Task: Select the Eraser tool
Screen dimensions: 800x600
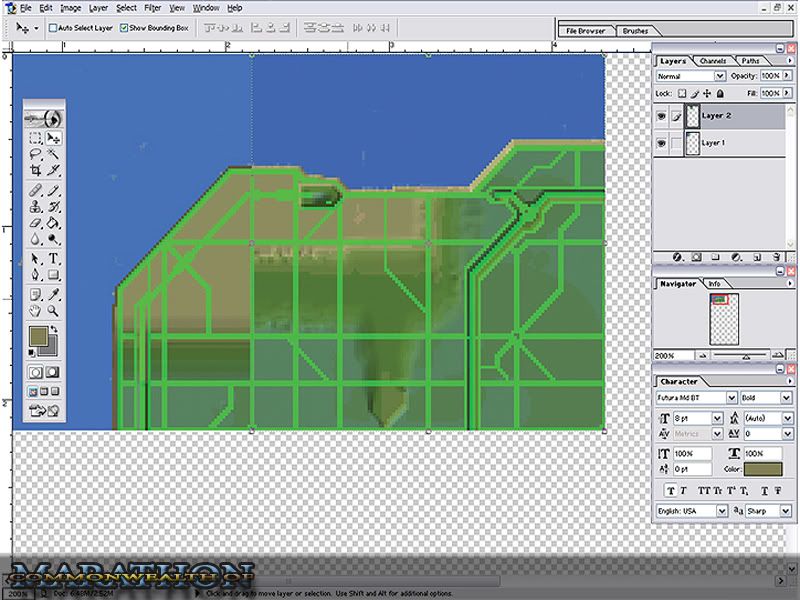Action: click(x=35, y=223)
